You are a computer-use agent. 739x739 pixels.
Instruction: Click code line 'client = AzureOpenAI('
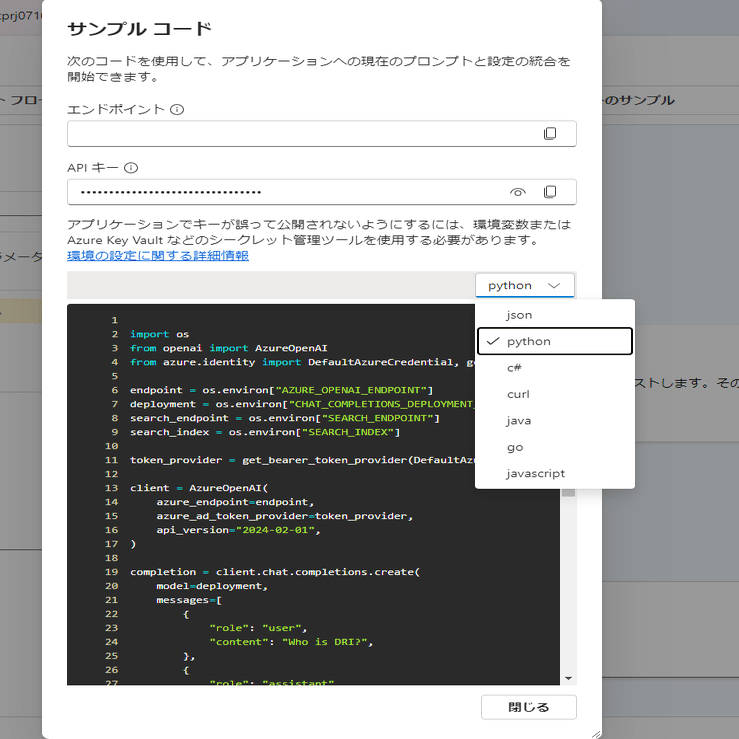(x=199, y=488)
